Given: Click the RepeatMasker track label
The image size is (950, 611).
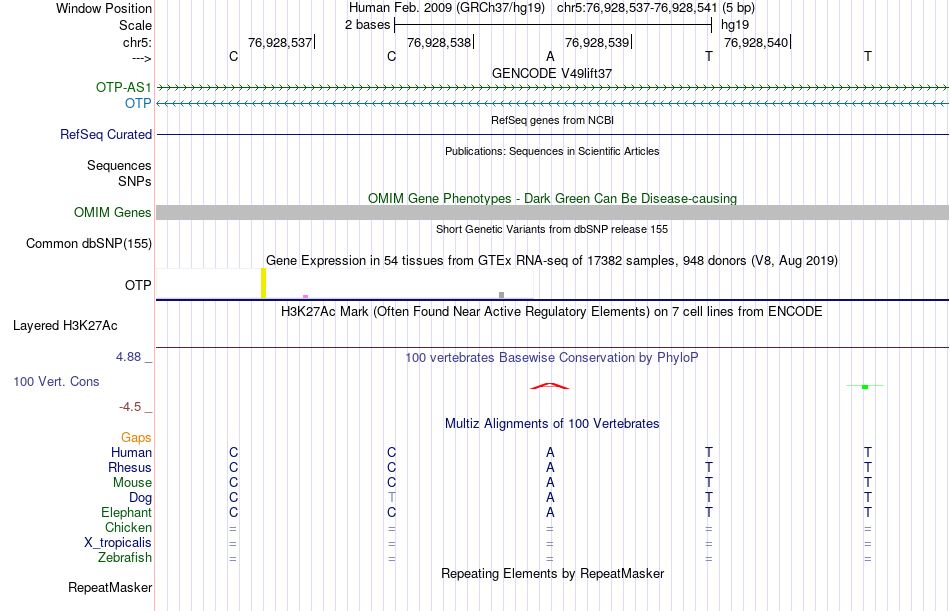Looking at the screenshot, I should (110, 587).
